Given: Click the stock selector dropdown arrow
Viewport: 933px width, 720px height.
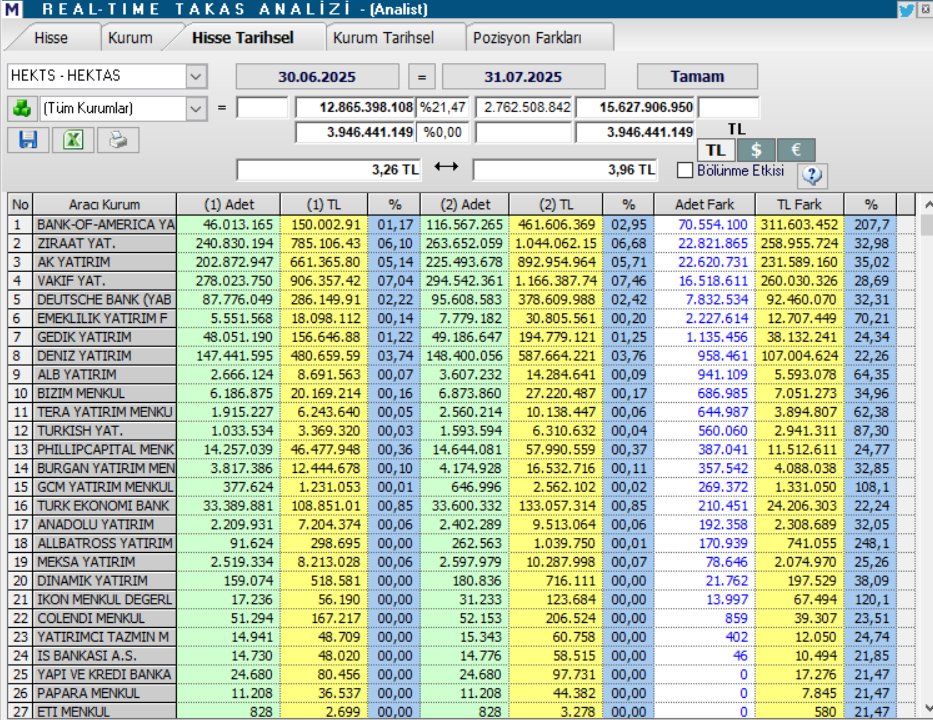Looking at the screenshot, I should (196, 76).
